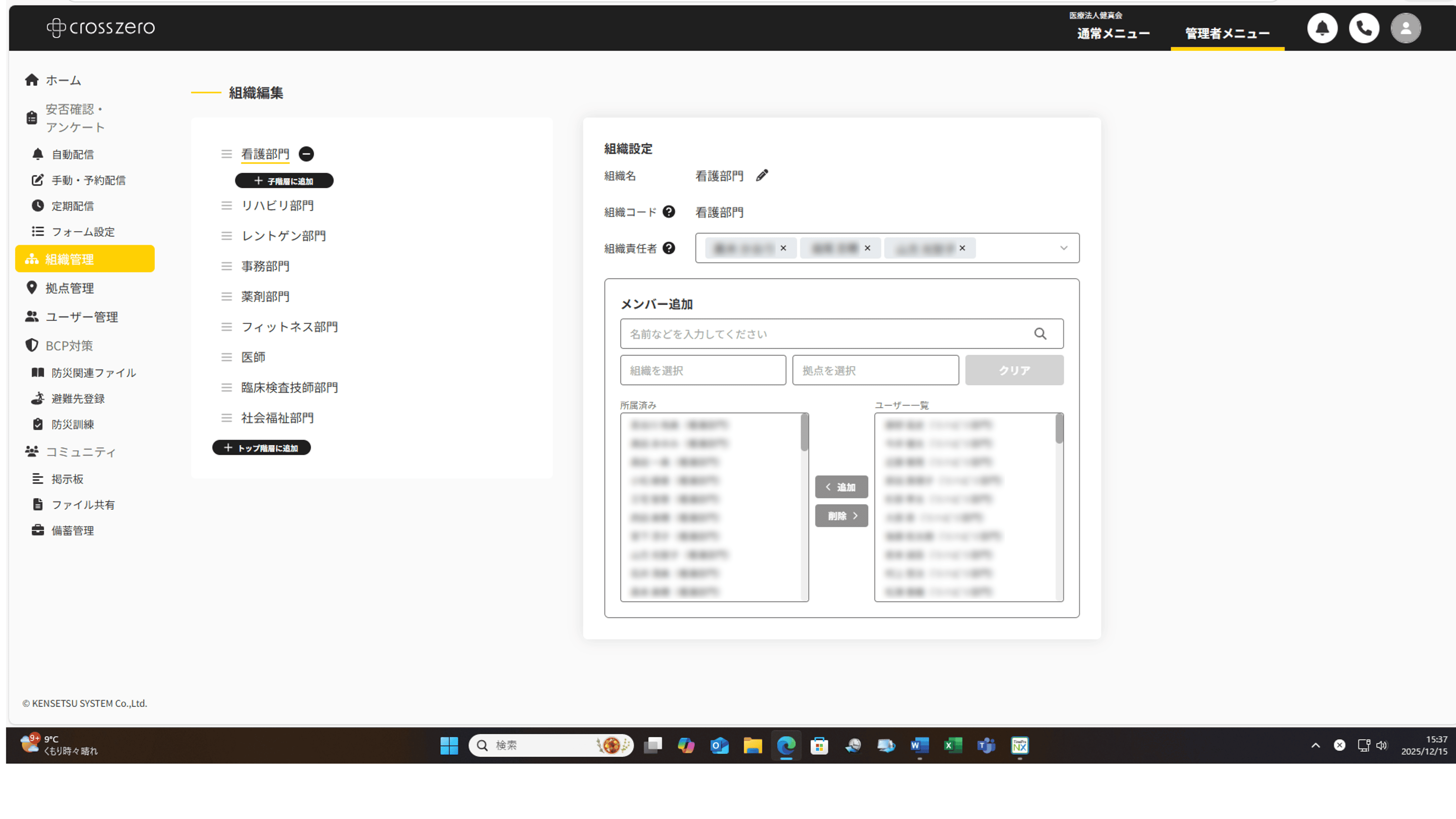The height and width of the screenshot is (819, 1456).
Task: Open ユーザー管理 in the sidebar
Action: (81, 317)
